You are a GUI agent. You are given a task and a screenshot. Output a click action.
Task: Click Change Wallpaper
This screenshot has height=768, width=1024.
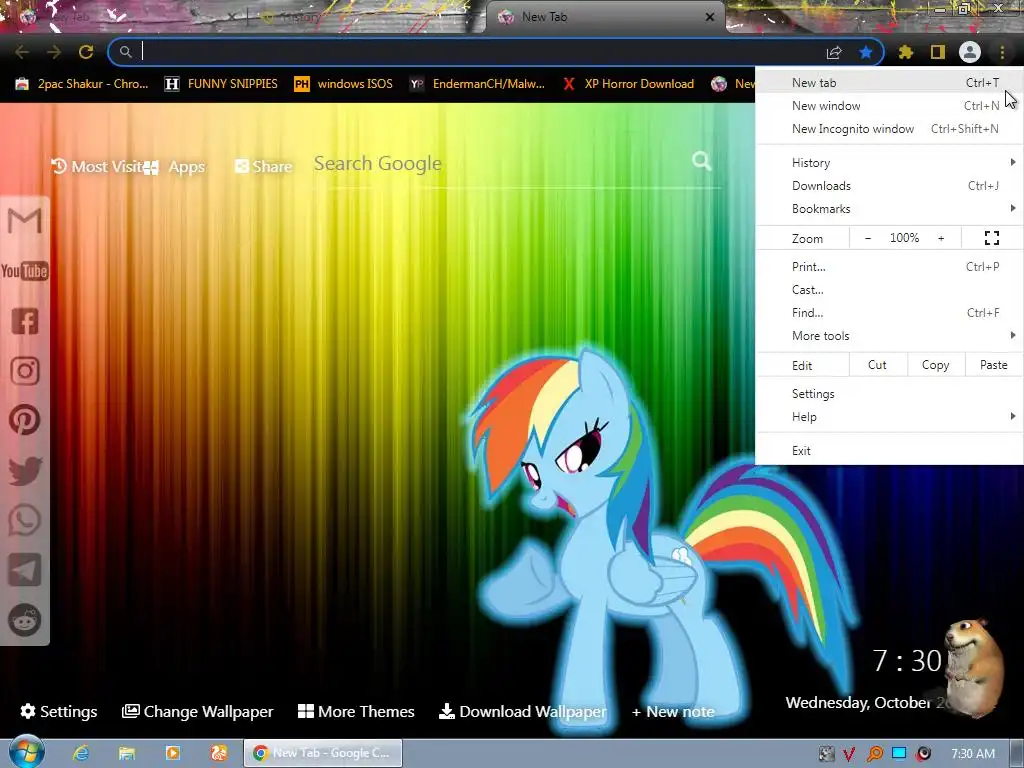click(198, 711)
